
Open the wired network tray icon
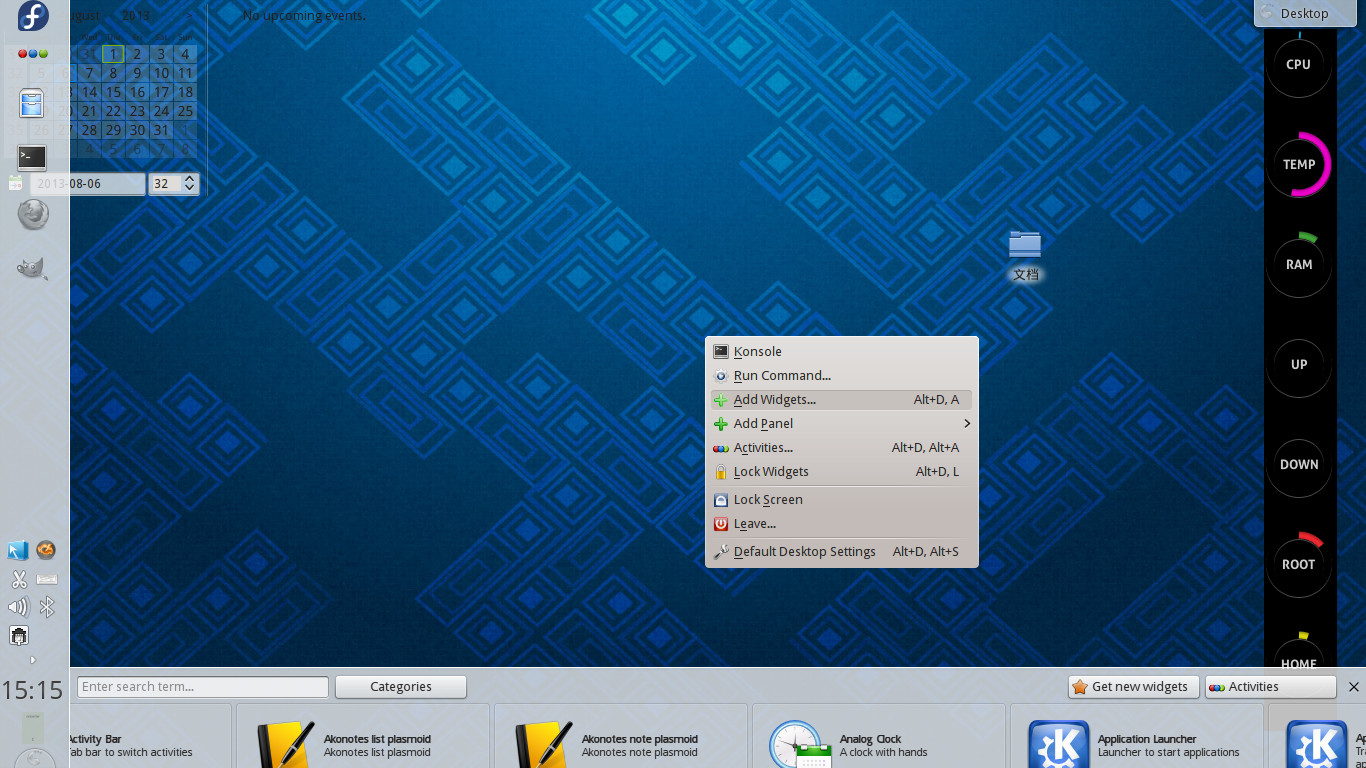pos(18,636)
